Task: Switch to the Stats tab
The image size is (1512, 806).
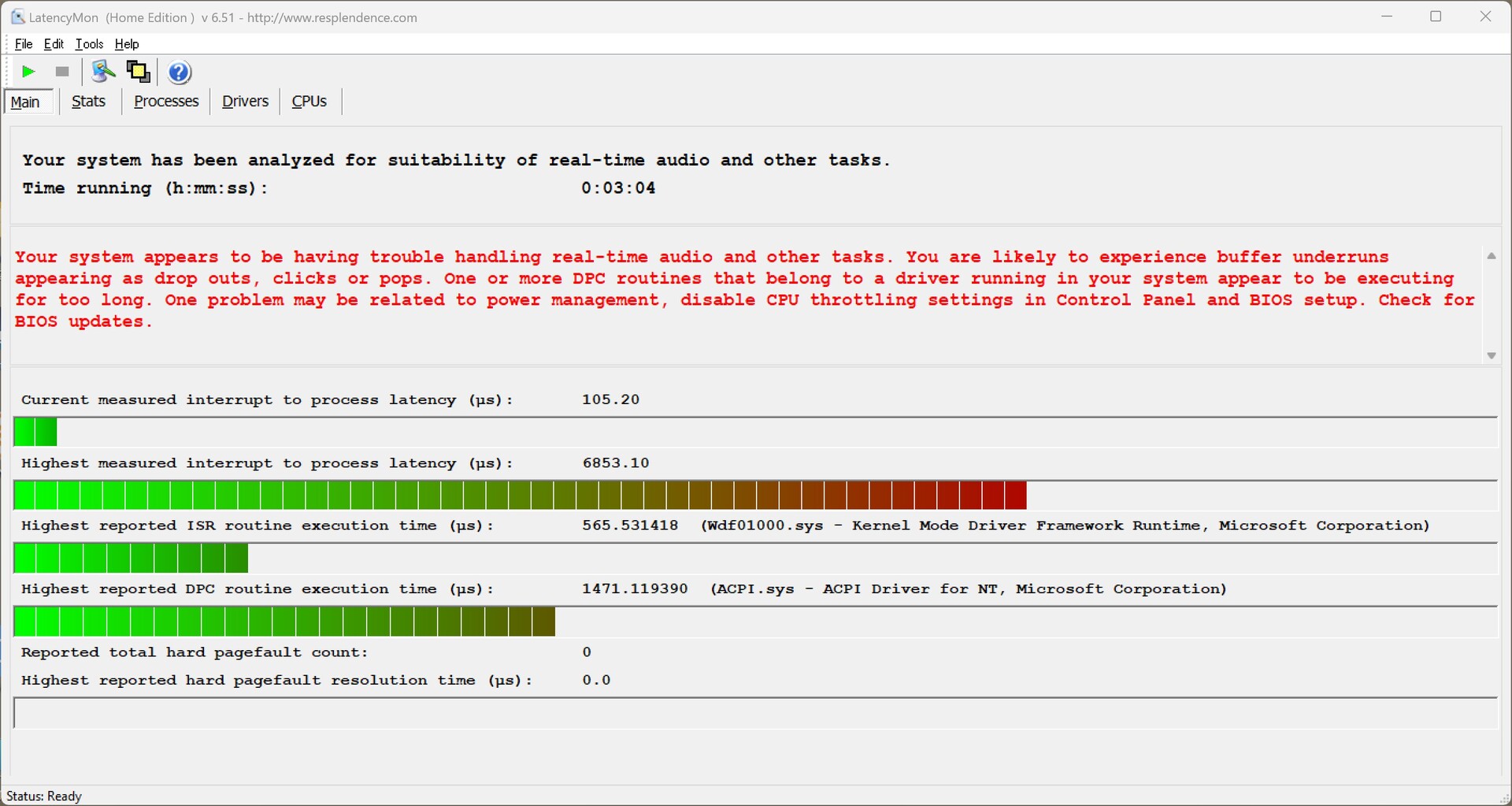Action: point(88,102)
